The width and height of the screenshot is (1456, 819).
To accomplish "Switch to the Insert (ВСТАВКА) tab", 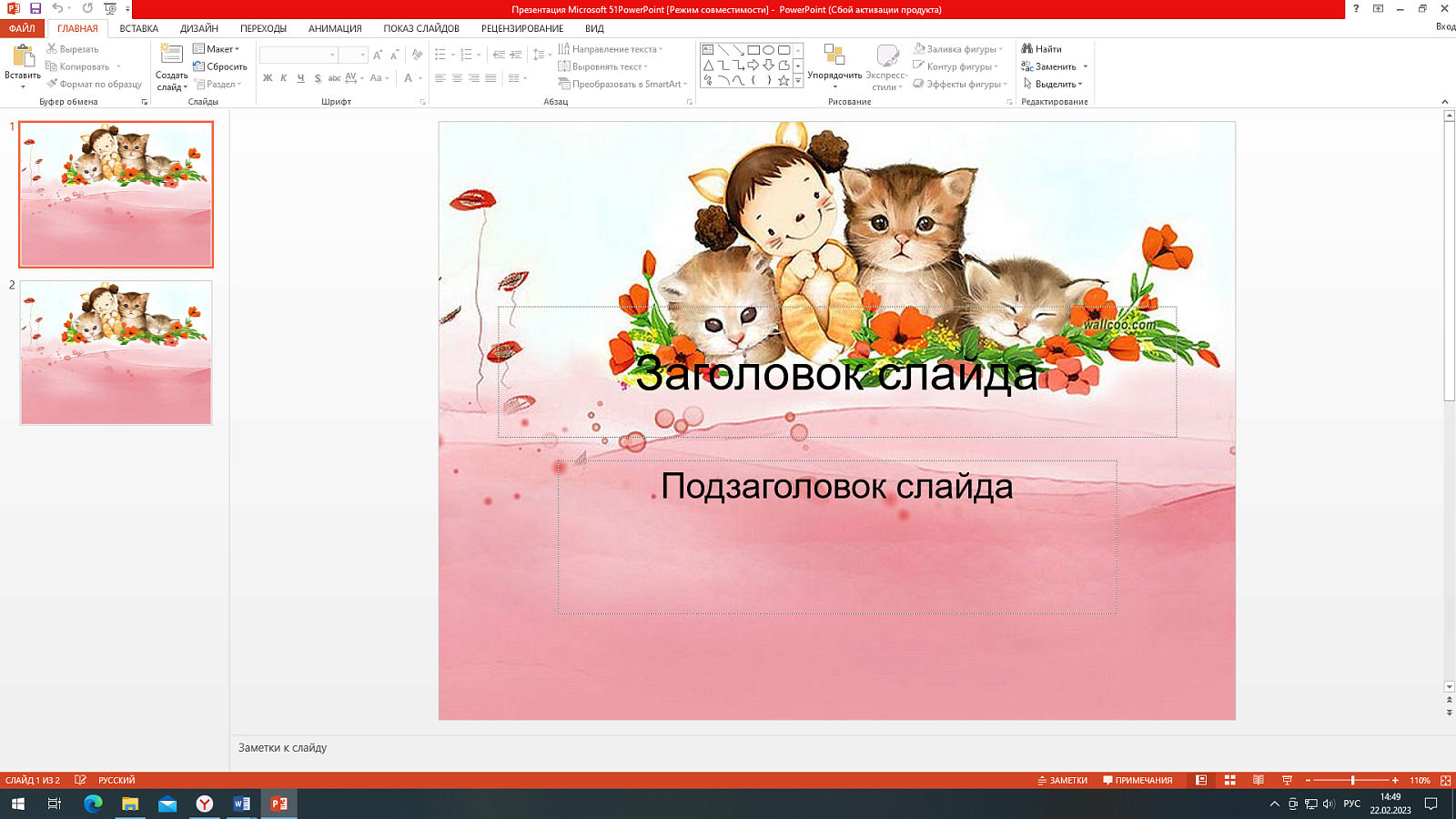I will [138, 28].
